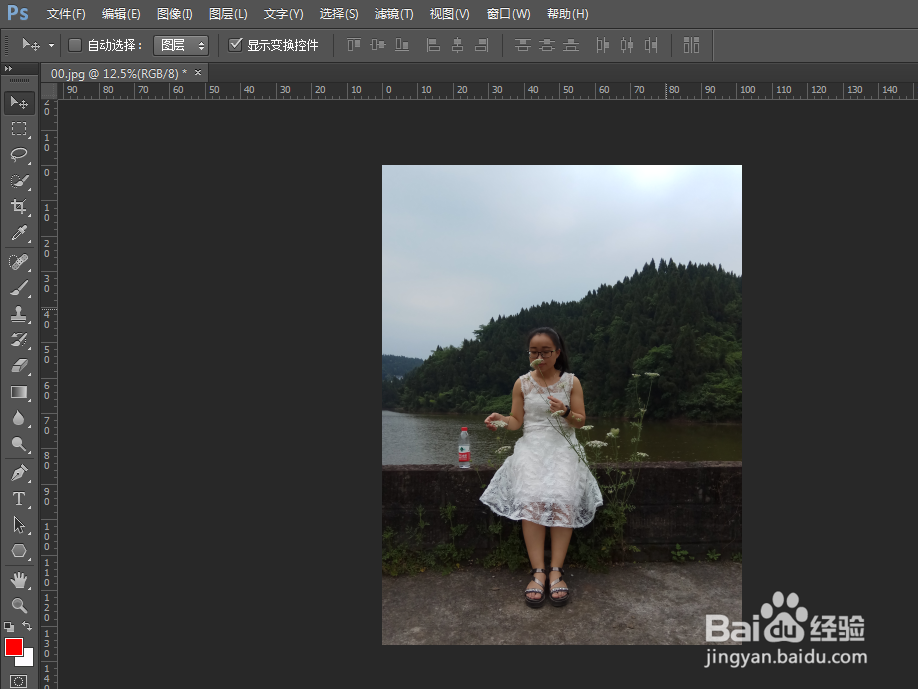918x689 pixels.
Task: Open the 文件(F) menu
Action: pyautogui.click(x=66, y=13)
